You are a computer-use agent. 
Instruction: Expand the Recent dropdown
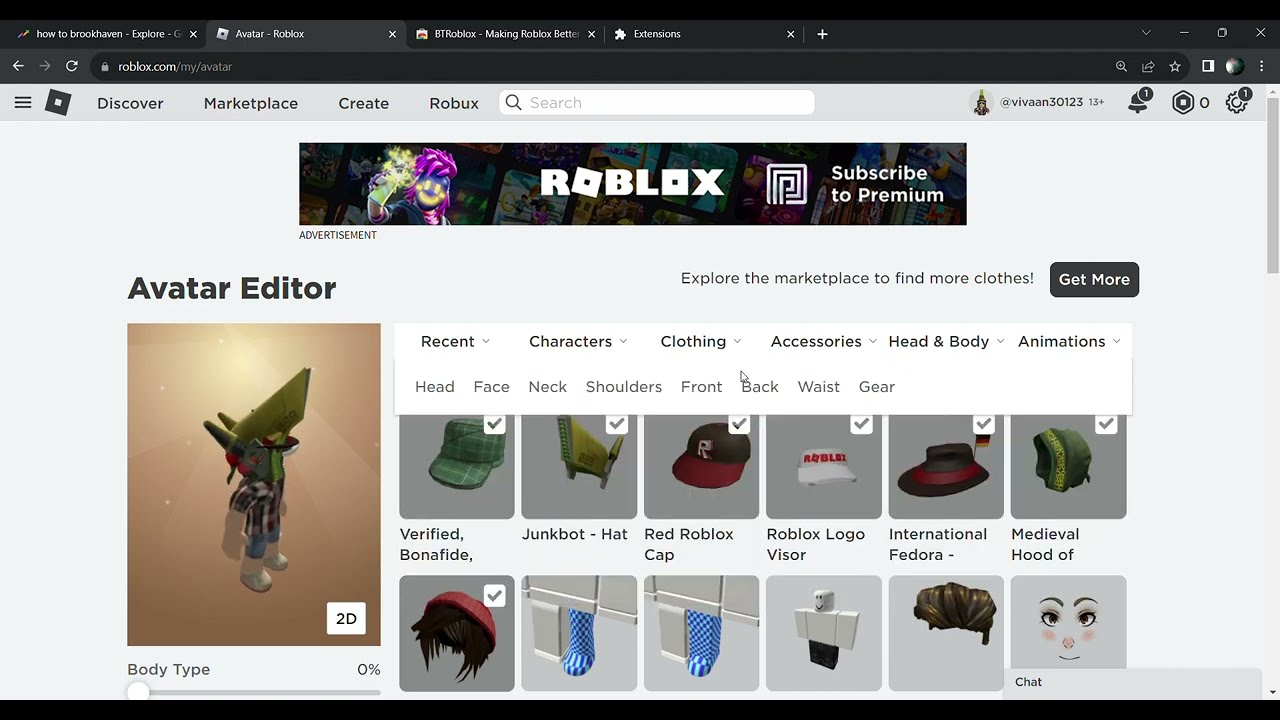[x=455, y=341]
